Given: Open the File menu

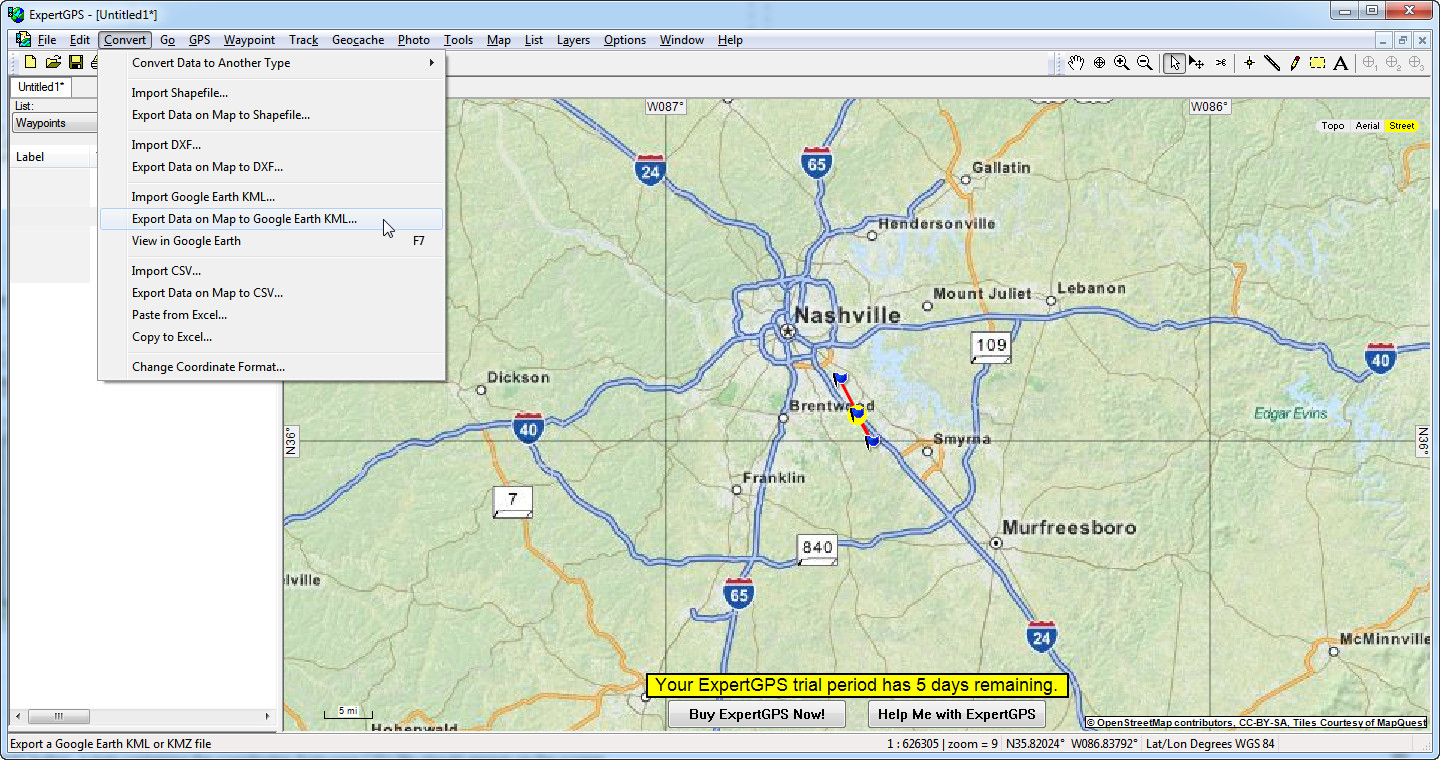Looking at the screenshot, I should 47,40.
